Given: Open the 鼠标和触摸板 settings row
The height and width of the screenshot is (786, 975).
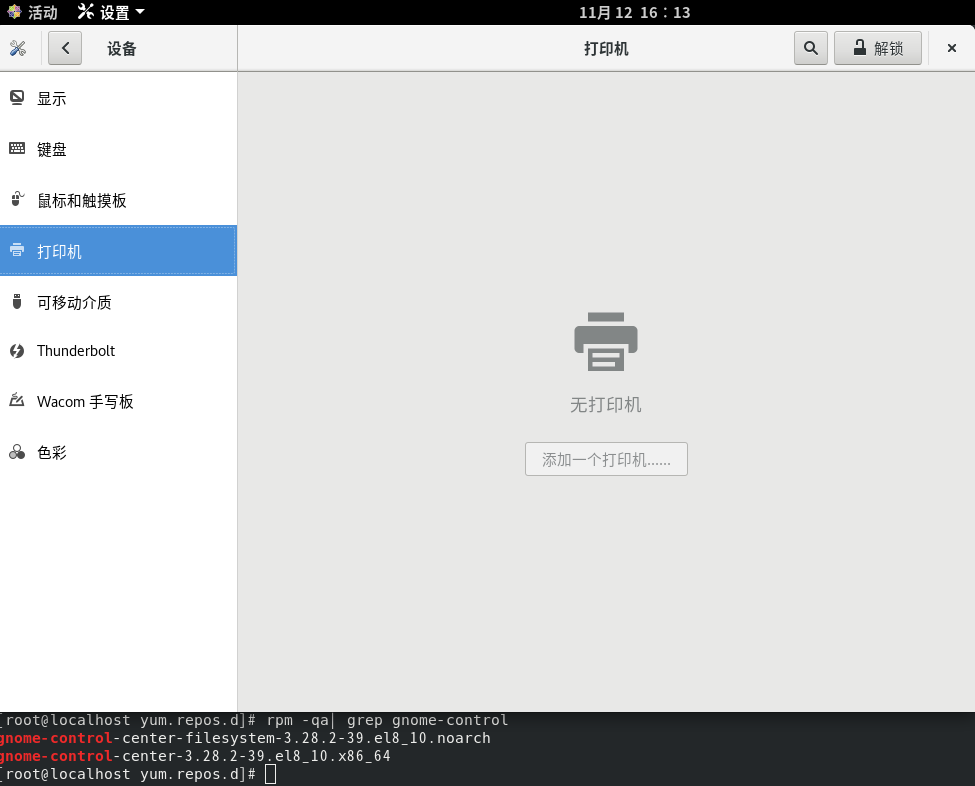Looking at the screenshot, I should pos(118,200).
